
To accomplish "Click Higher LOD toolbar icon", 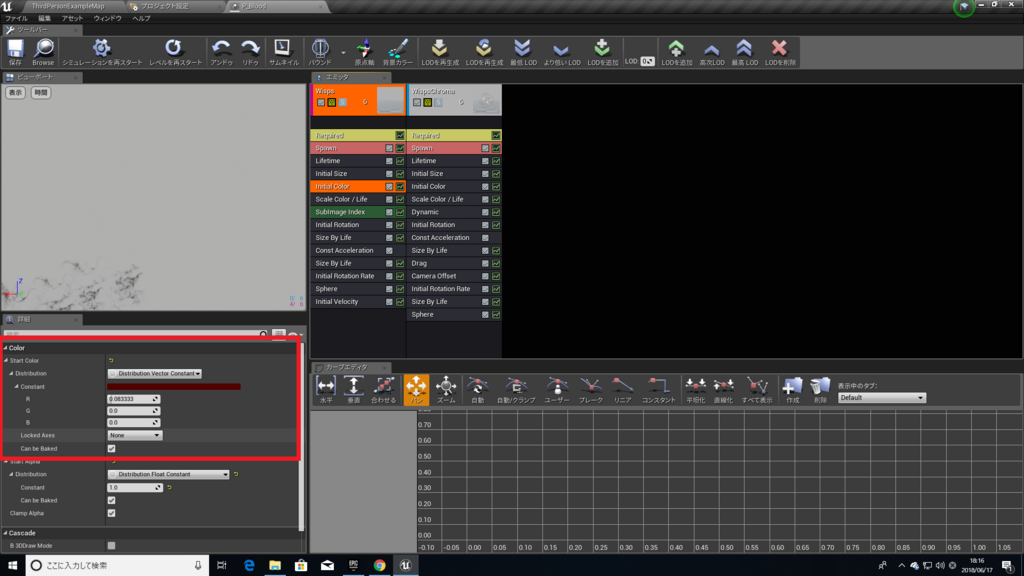I will tap(712, 52).
